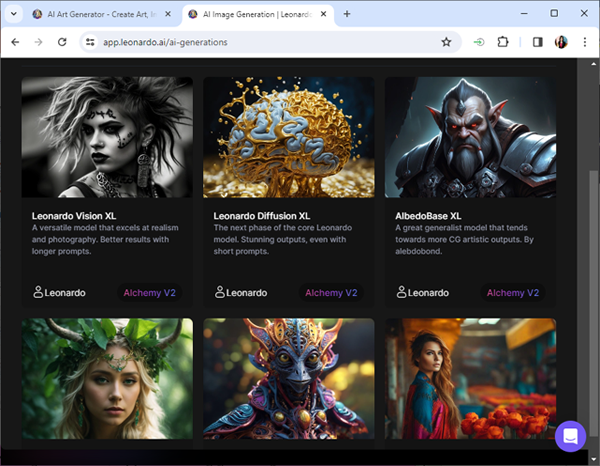The width and height of the screenshot is (600, 466).
Task: Bookmark this page with star icon
Action: (446, 42)
